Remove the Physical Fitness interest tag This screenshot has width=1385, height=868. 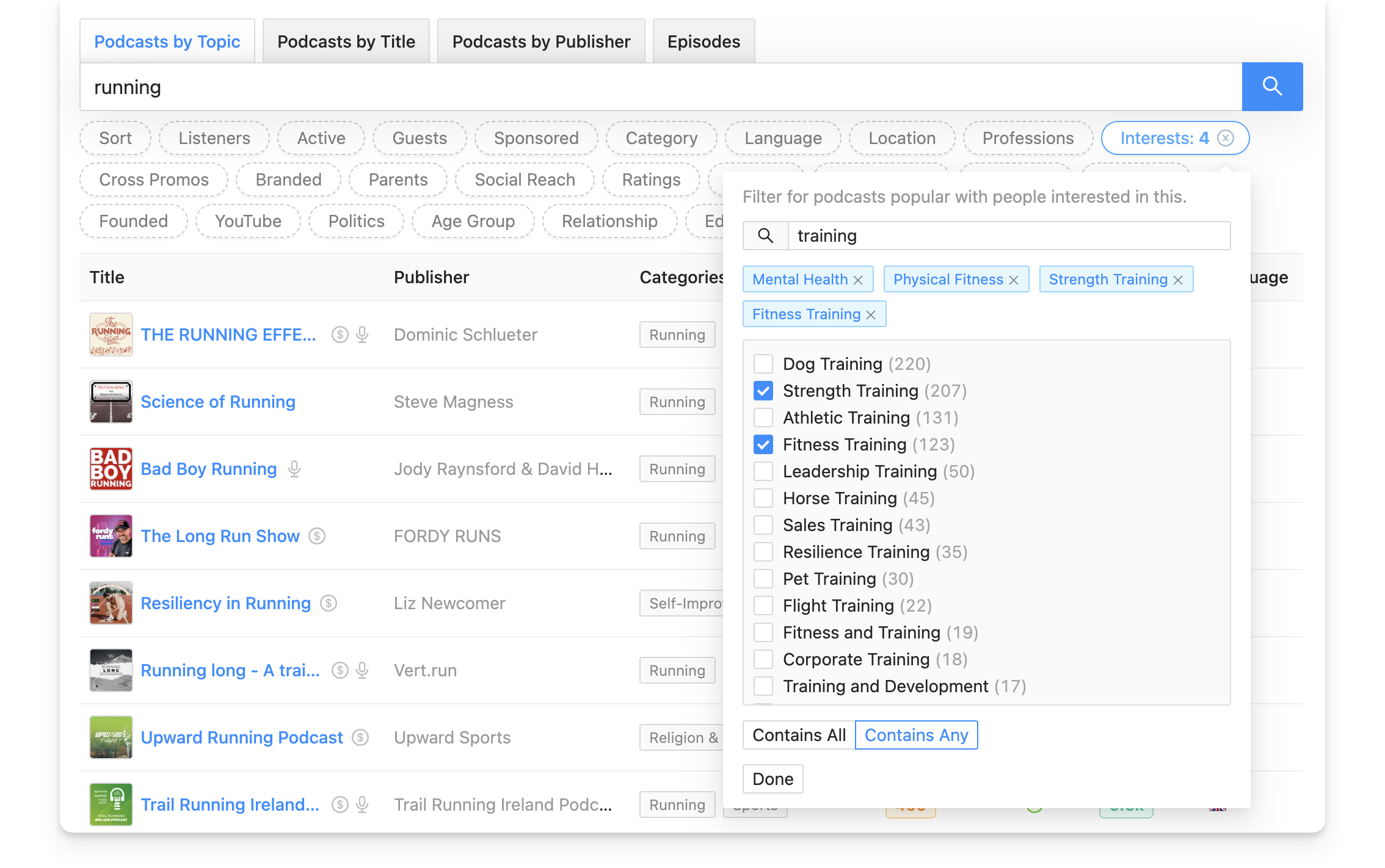[1014, 280]
